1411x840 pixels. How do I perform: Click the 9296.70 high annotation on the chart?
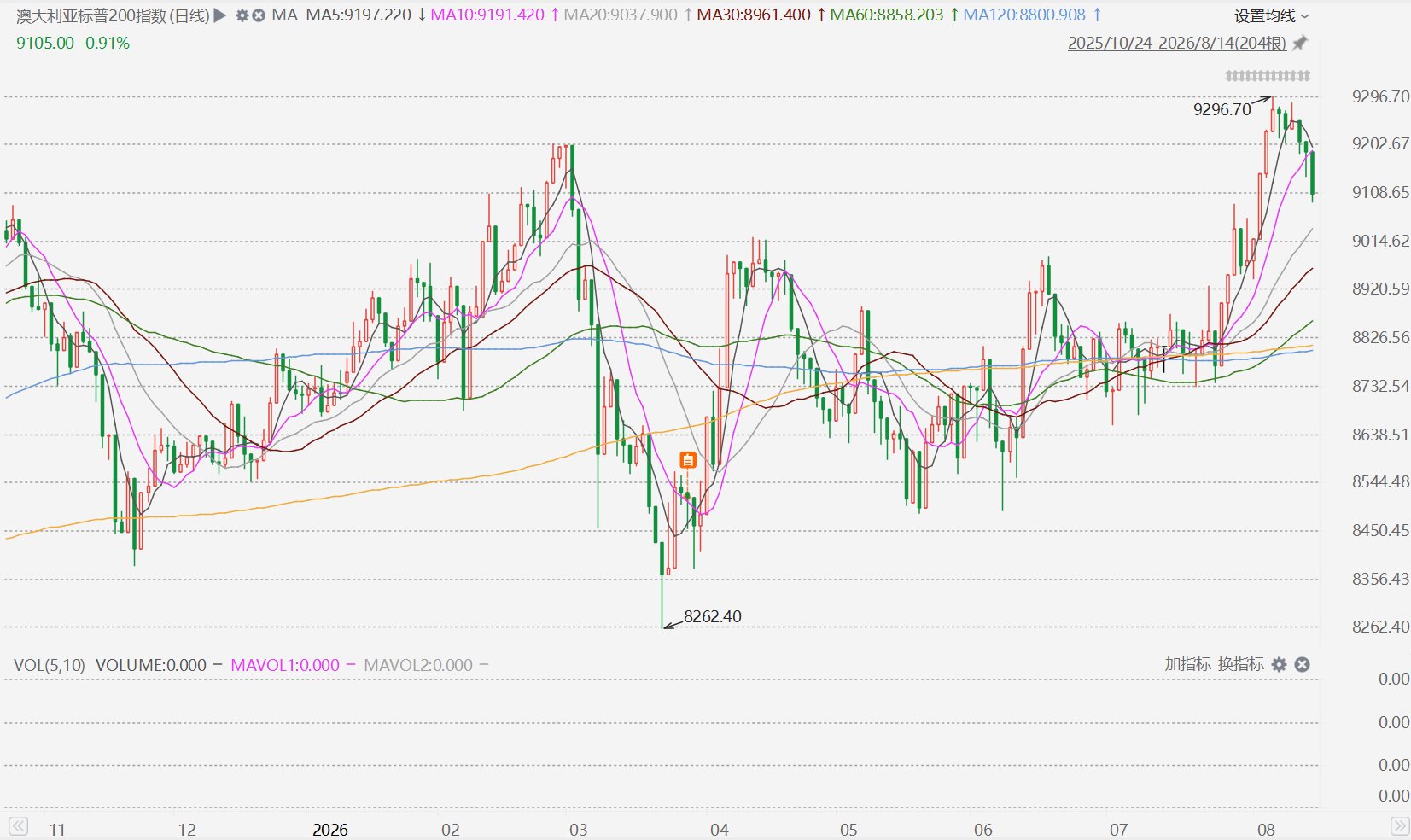point(1222,109)
